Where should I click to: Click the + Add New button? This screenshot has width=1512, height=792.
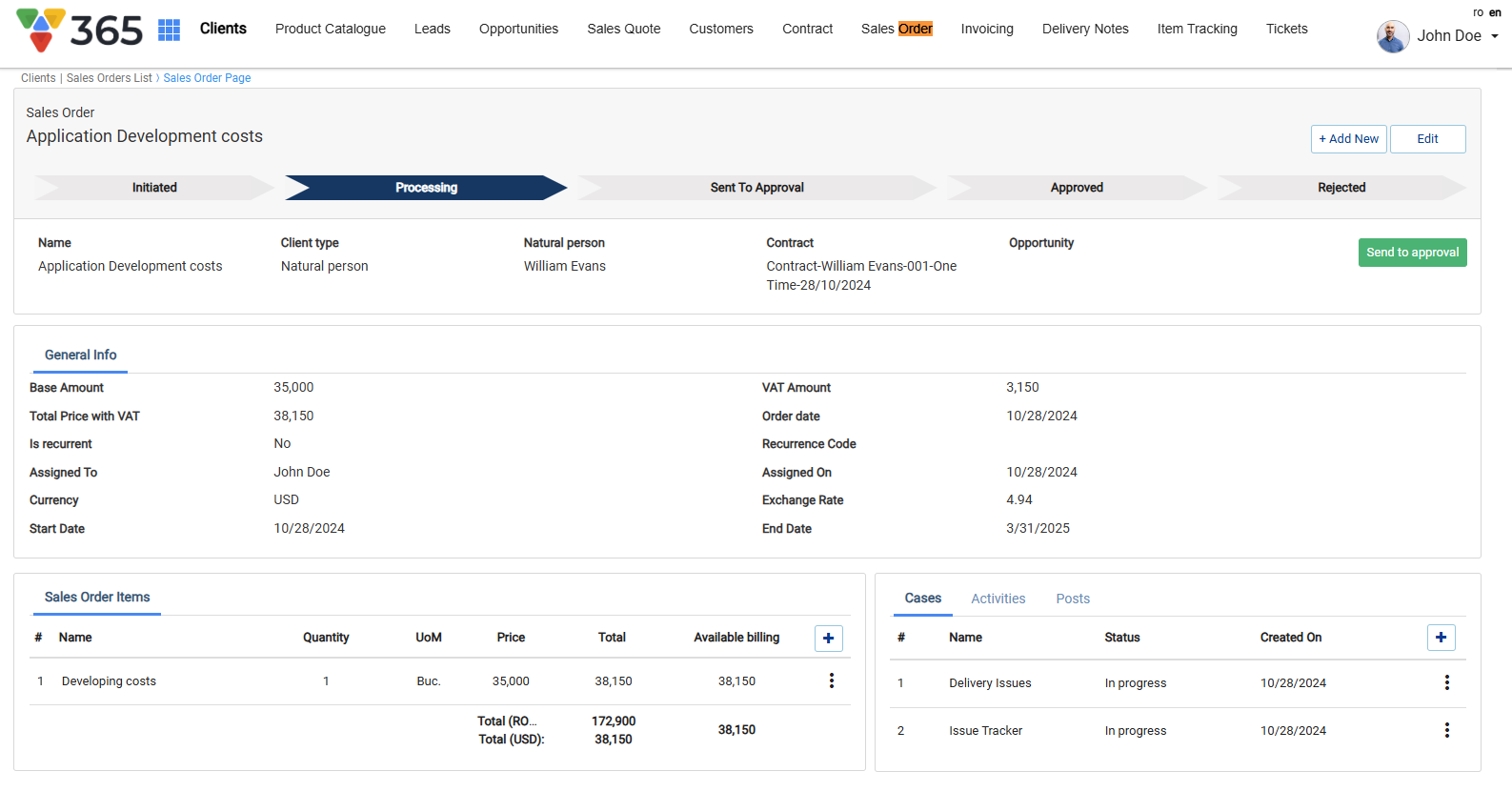point(1348,139)
